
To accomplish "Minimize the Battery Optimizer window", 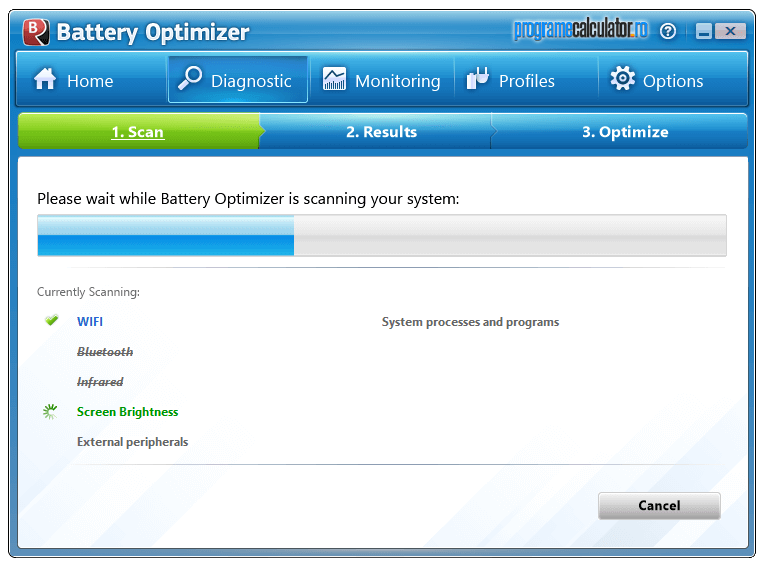I will tap(704, 32).
